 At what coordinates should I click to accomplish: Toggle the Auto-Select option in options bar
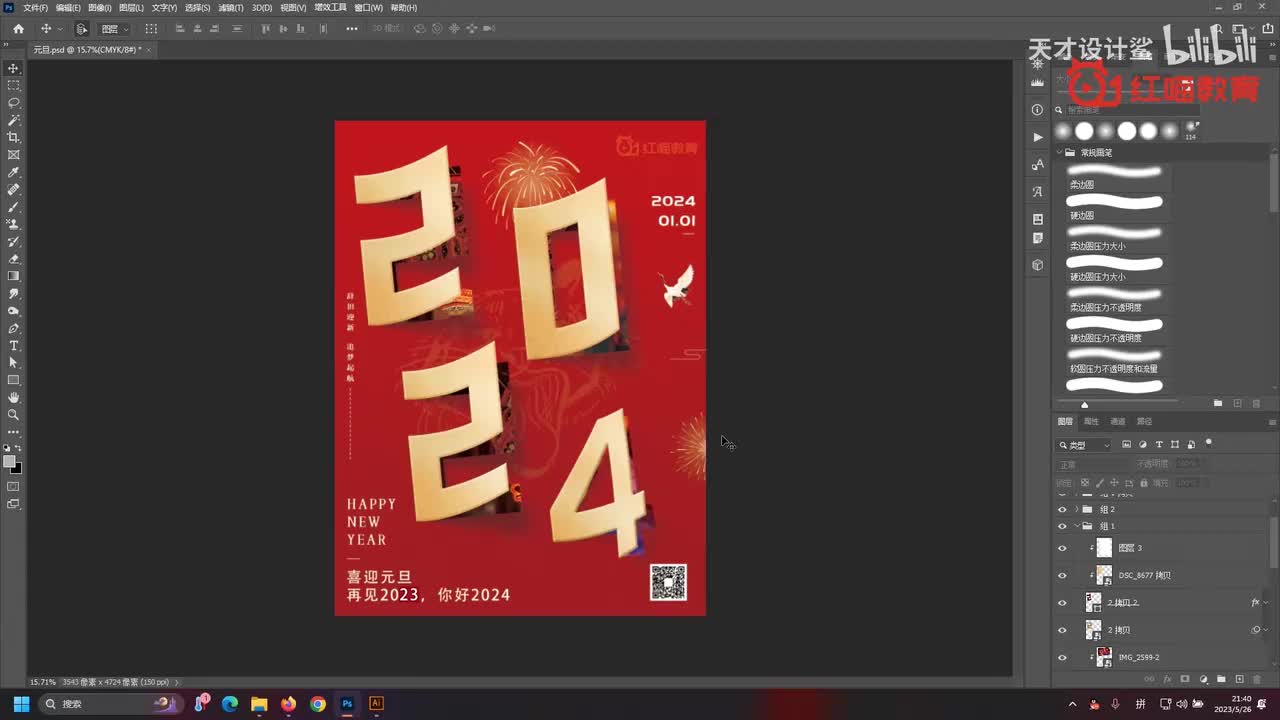coord(82,29)
